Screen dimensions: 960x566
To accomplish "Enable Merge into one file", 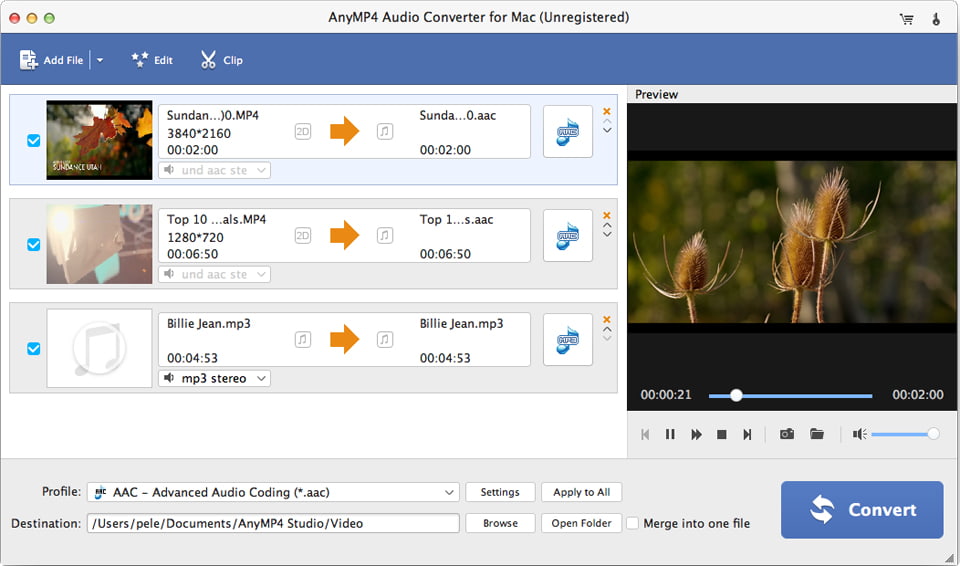I will (x=633, y=523).
